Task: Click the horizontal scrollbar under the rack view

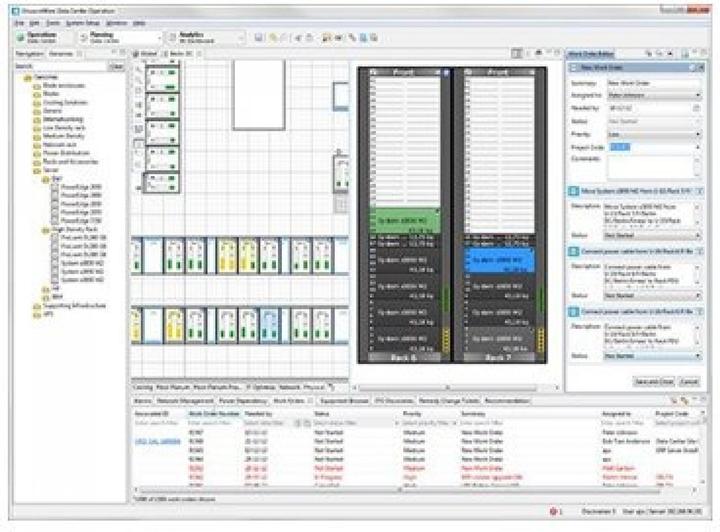Action: tap(448, 388)
